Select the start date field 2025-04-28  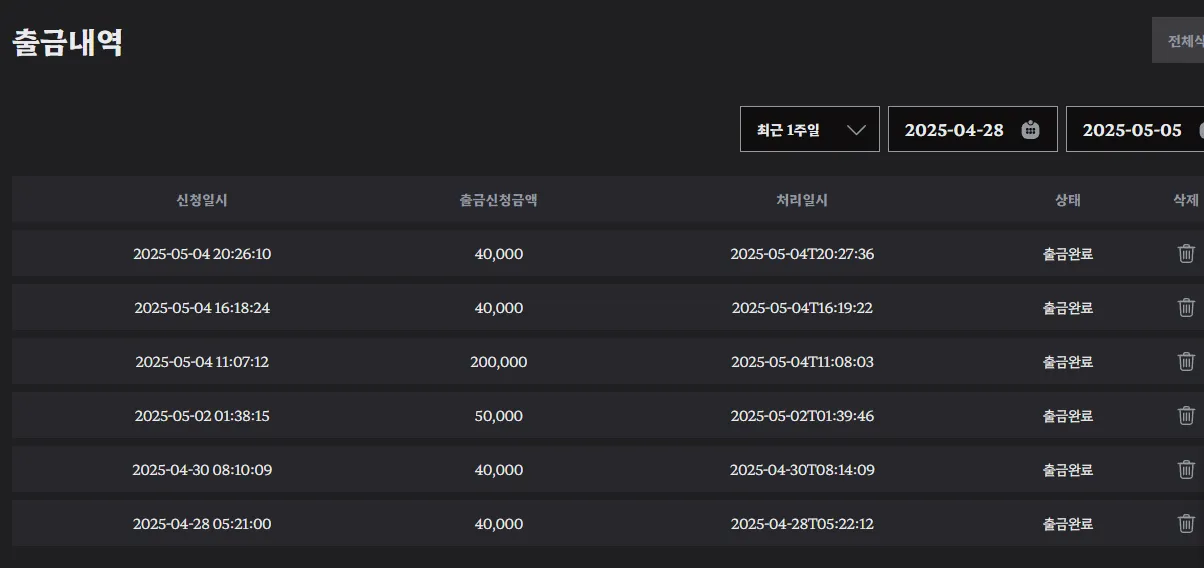point(973,129)
